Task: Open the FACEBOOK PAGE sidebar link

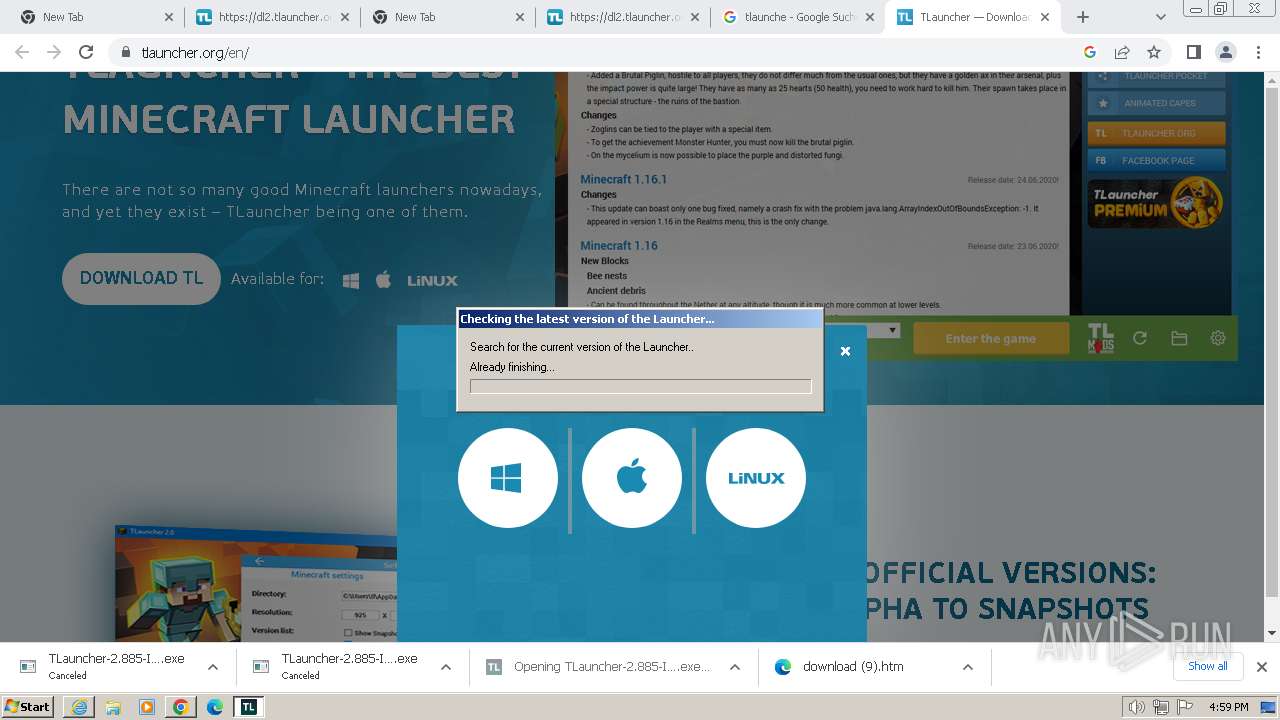Action: pos(1156,160)
